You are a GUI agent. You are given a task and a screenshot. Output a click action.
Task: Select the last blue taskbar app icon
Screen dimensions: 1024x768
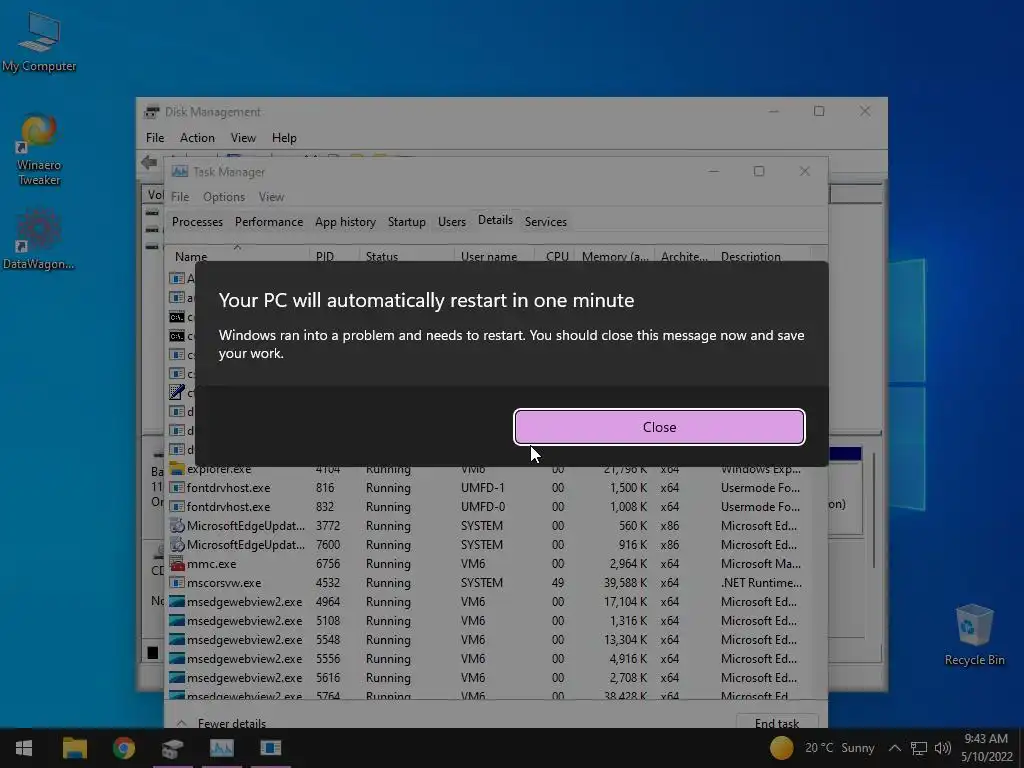[270, 748]
